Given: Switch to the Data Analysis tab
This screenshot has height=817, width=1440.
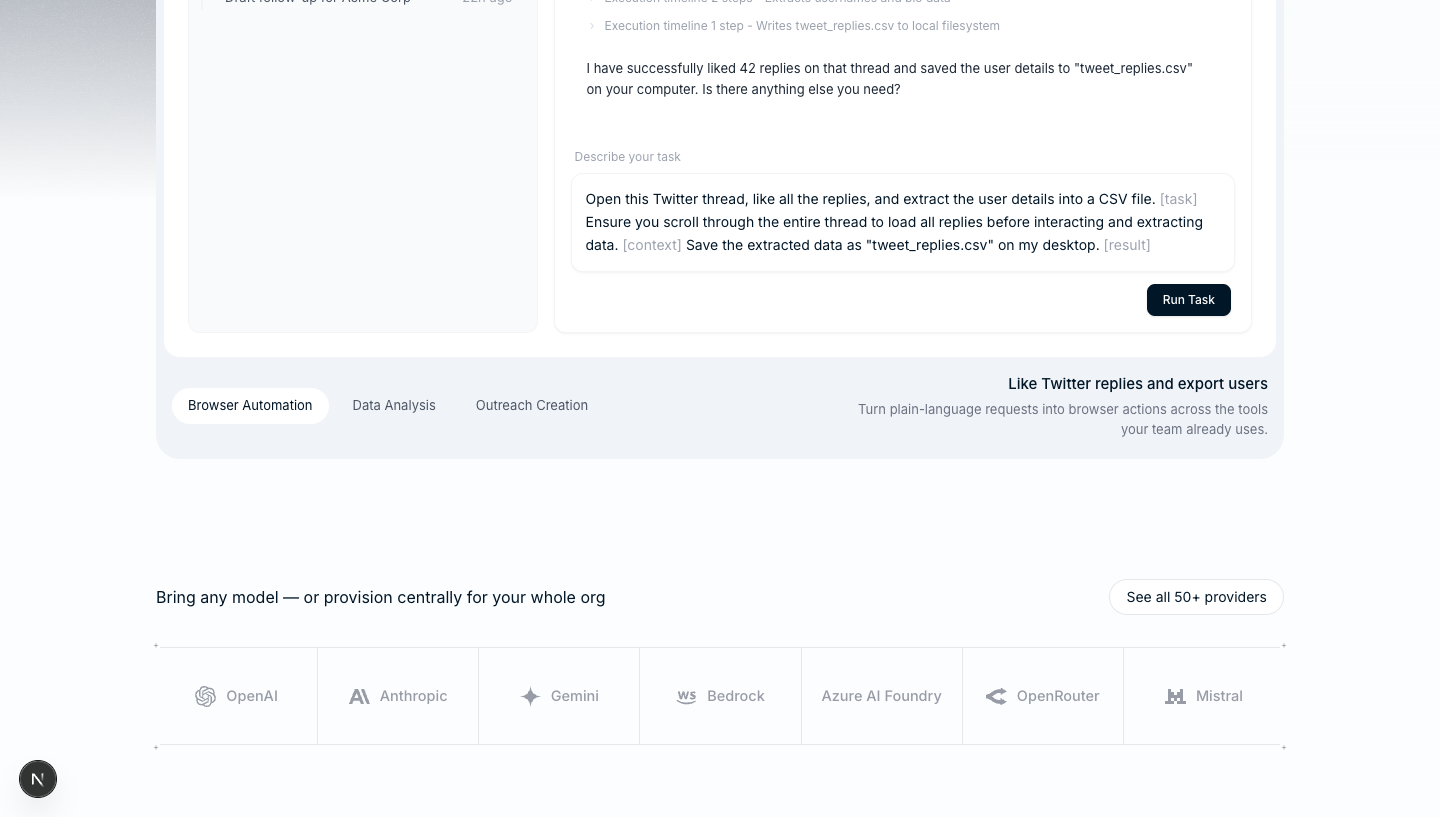Looking at the screenshot, I should (394, 406).
